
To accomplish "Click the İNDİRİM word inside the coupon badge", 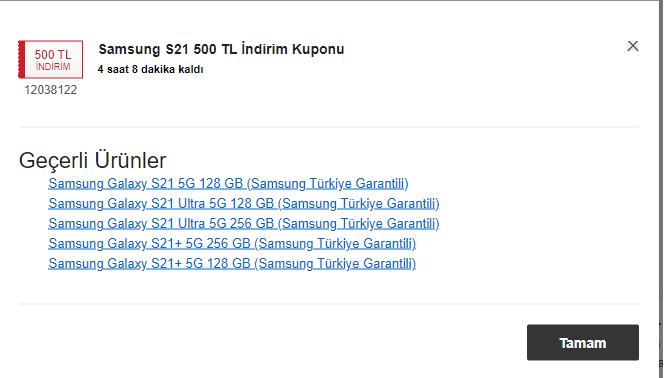I will pyautogui.click(x=53, y=67).
